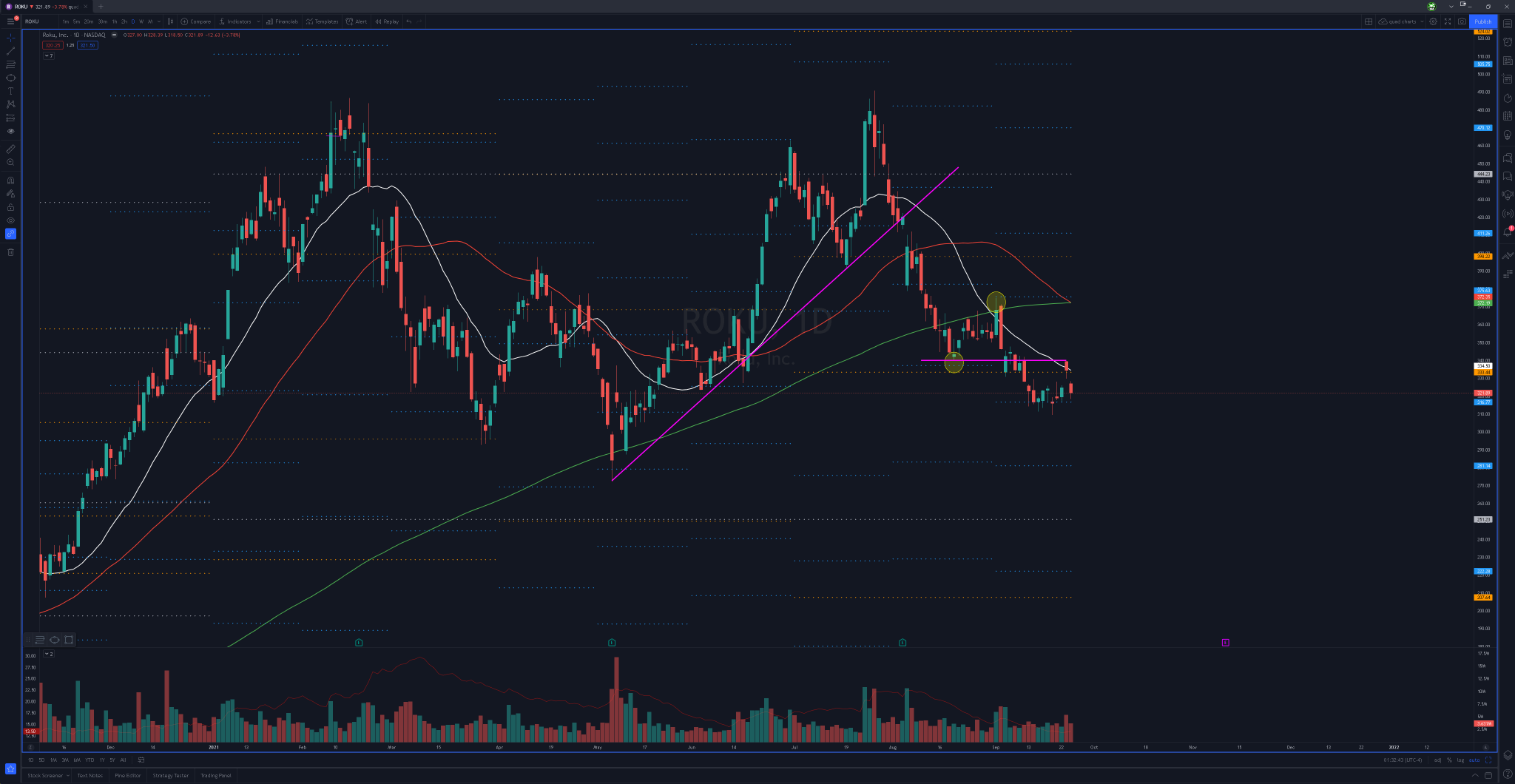Screen dimensions: 1515x784
Task: Open the economic Calendar panel
Action: coord(1508,116)
